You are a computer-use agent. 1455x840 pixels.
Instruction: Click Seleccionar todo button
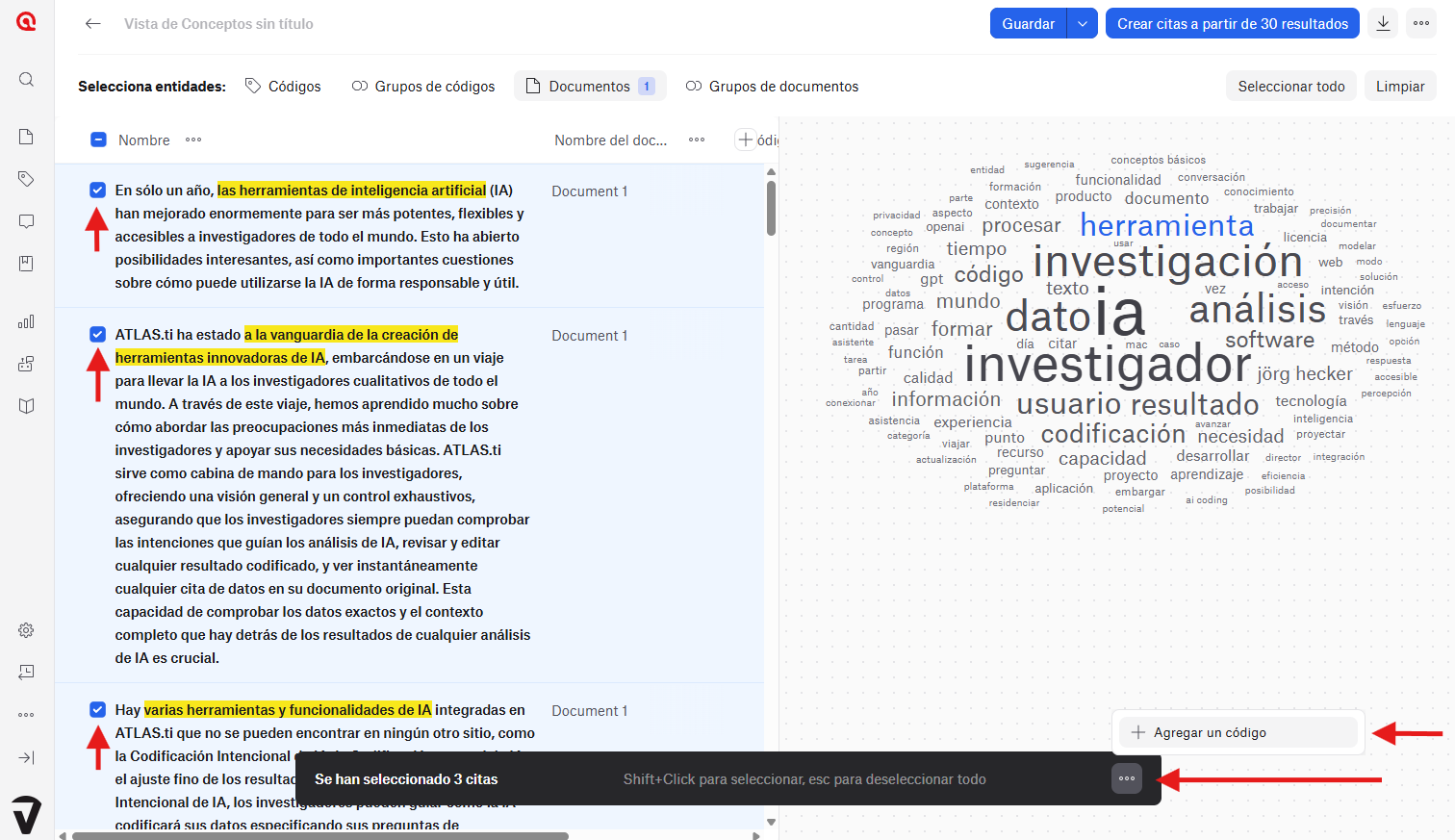coord(1291,86)
